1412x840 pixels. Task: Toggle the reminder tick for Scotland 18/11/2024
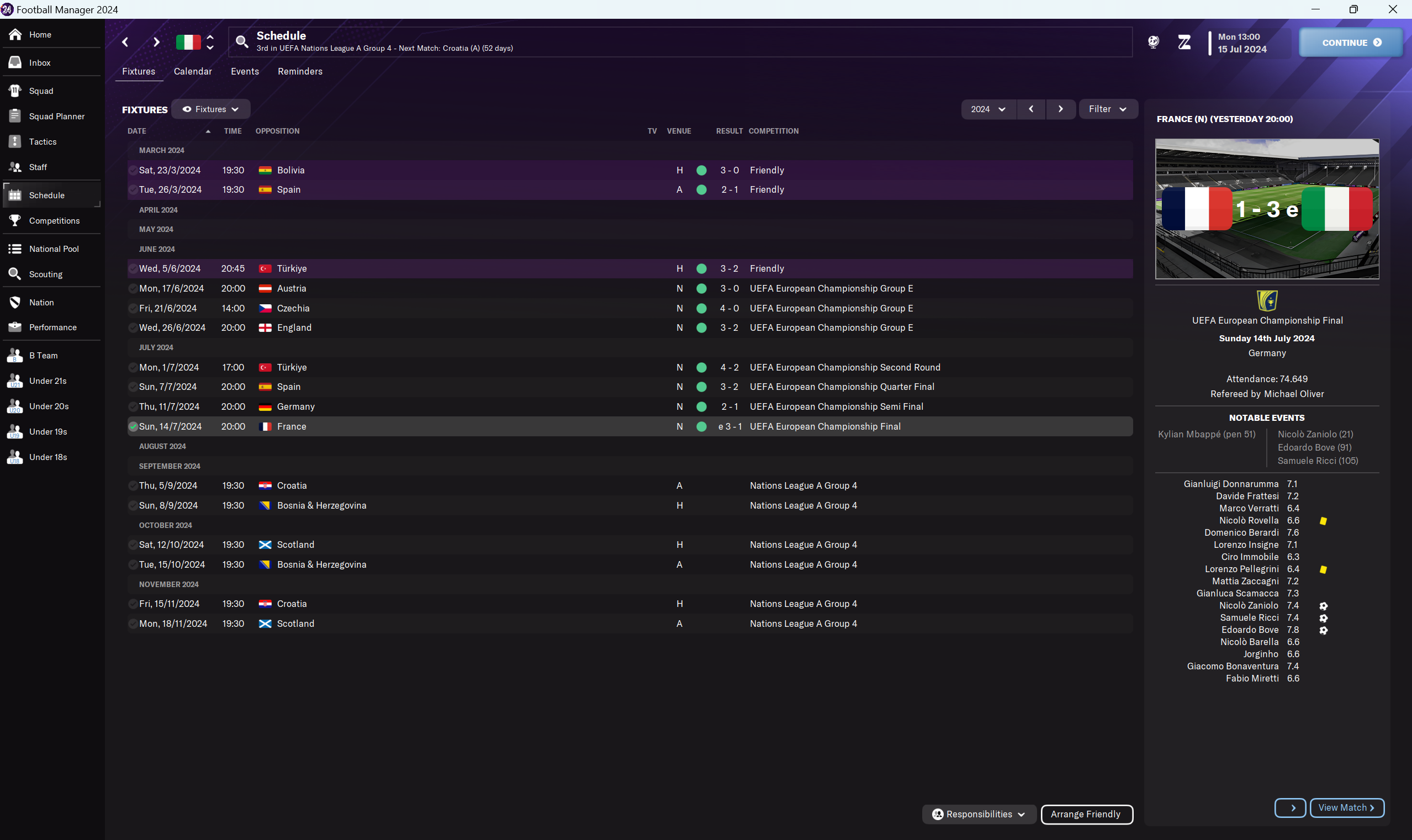click(133, 624)
